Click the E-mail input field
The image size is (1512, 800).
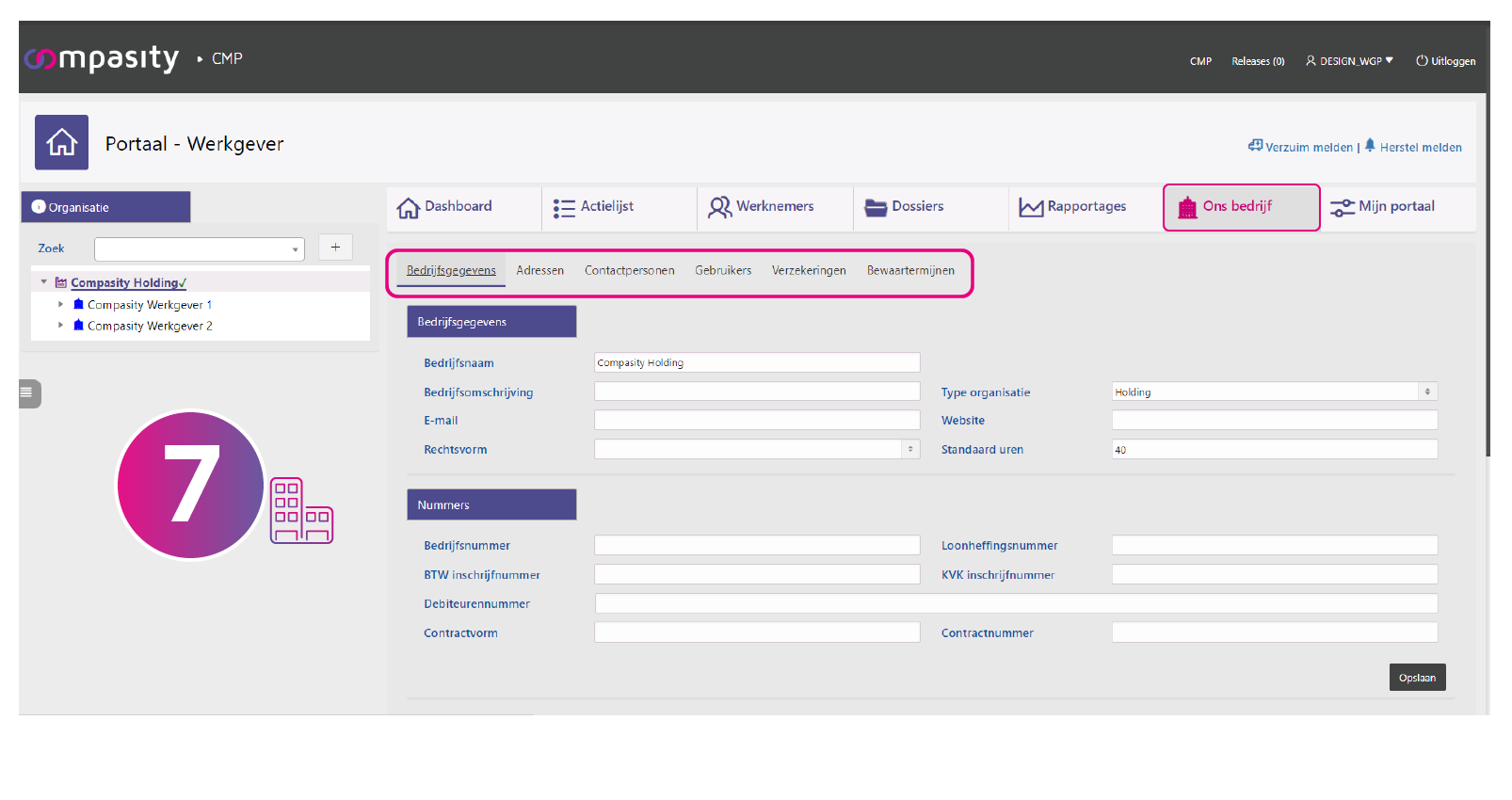click(757, 420)
